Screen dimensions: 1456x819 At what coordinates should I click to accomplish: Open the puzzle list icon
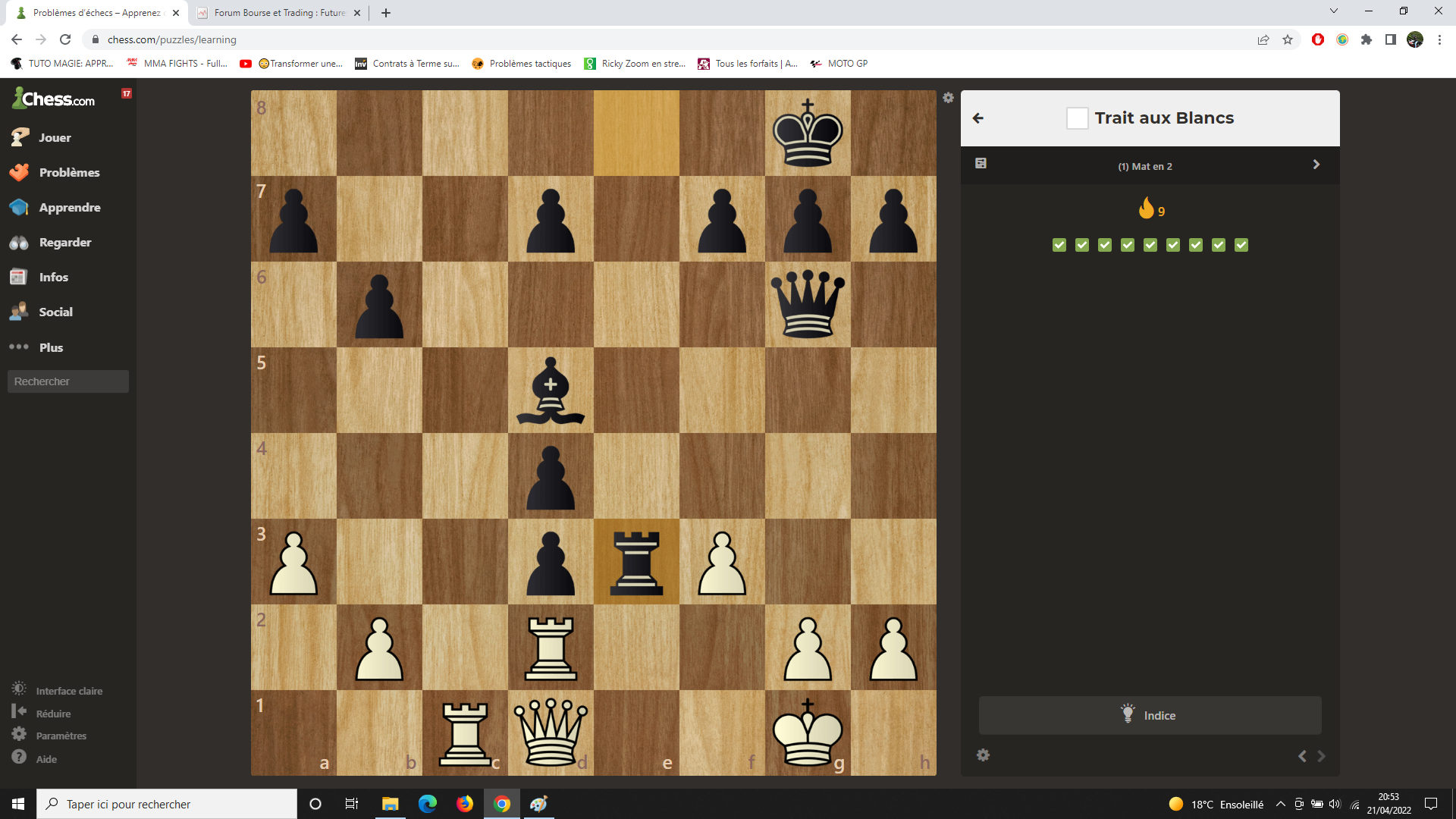pos(981,164)
